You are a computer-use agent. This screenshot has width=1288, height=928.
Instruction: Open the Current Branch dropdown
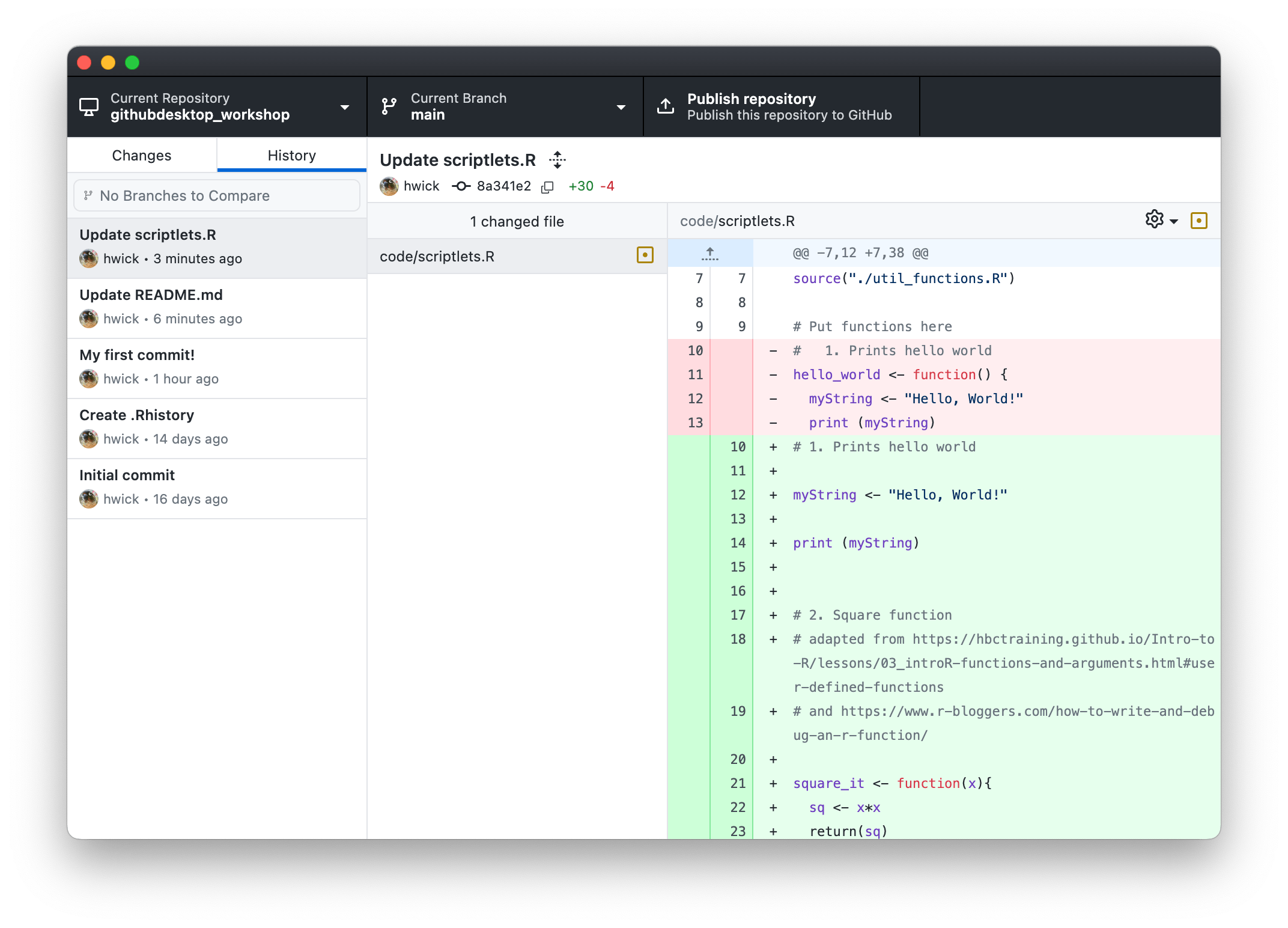point(505,107)
